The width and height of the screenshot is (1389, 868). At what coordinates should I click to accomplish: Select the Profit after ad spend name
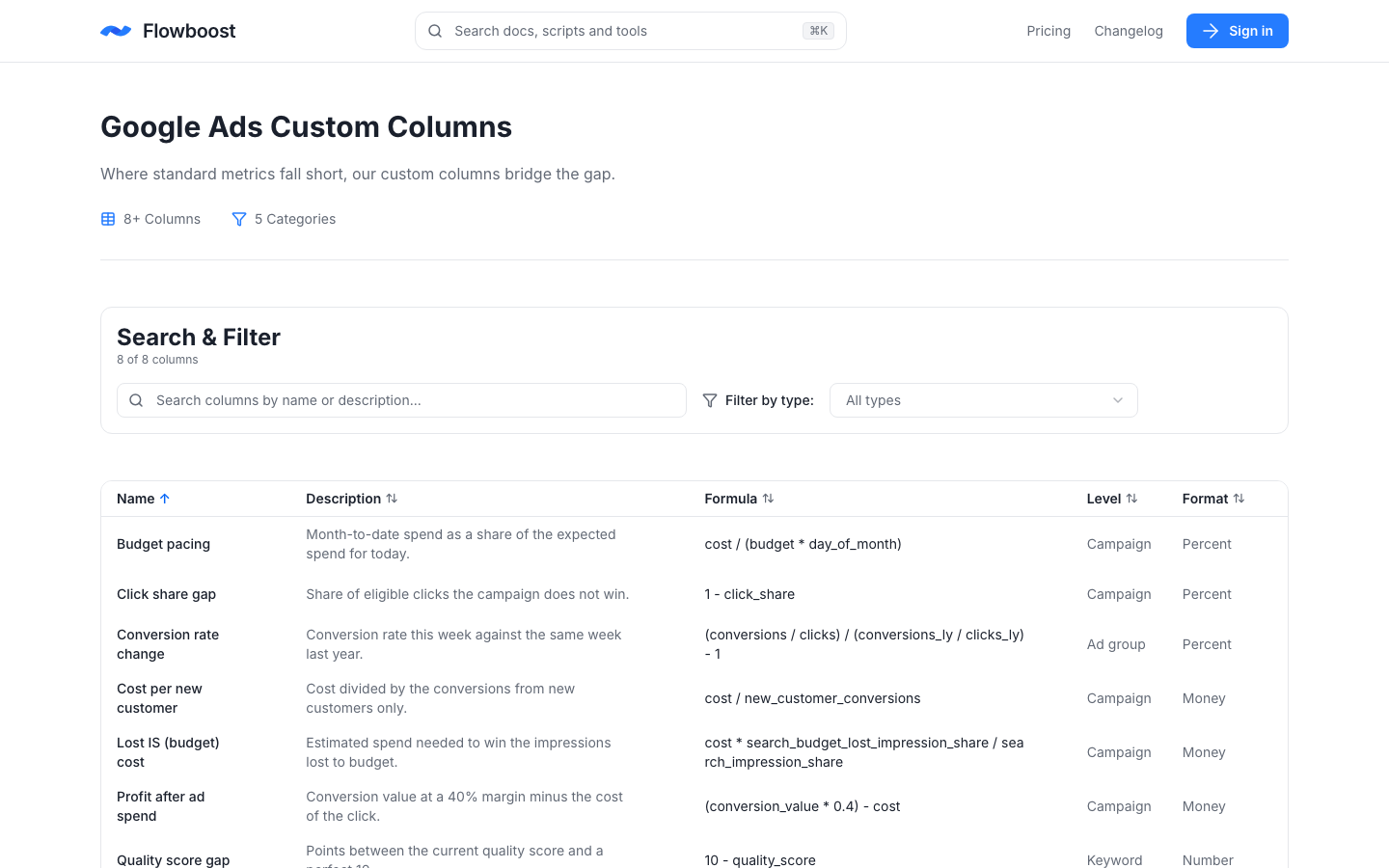pyautogui.click(x=160, y=806)
